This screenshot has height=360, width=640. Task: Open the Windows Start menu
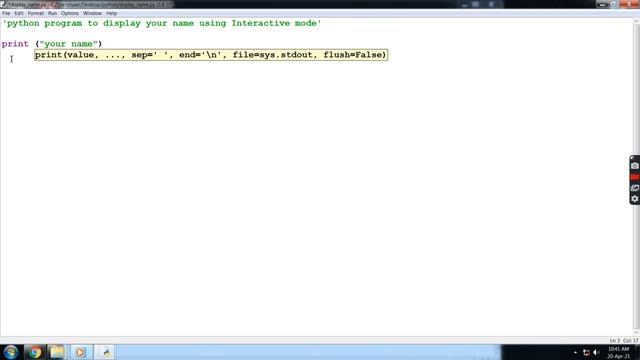click(x=11, y=352)
